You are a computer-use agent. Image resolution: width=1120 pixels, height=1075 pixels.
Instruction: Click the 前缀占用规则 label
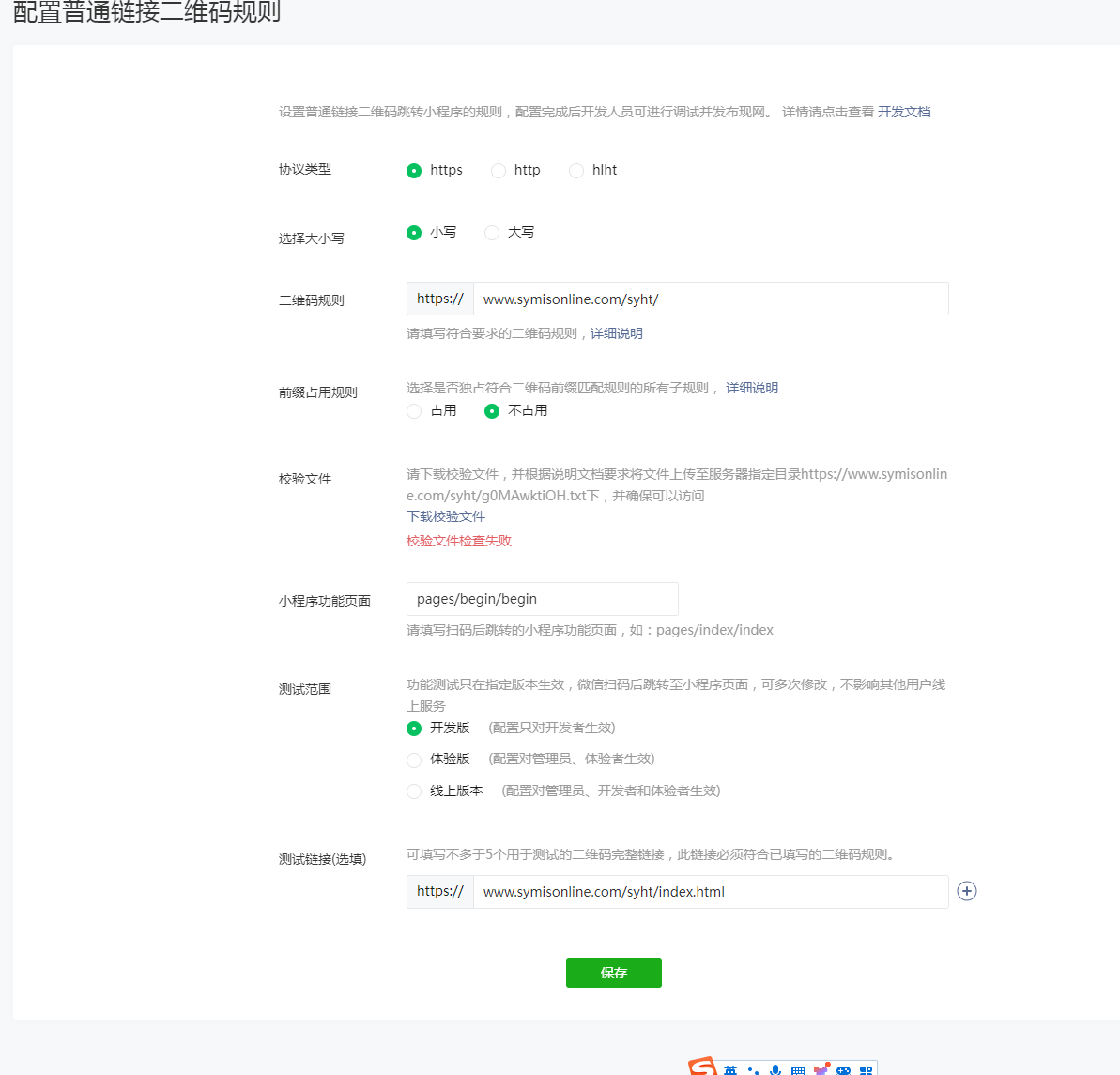tap(318, 392)
